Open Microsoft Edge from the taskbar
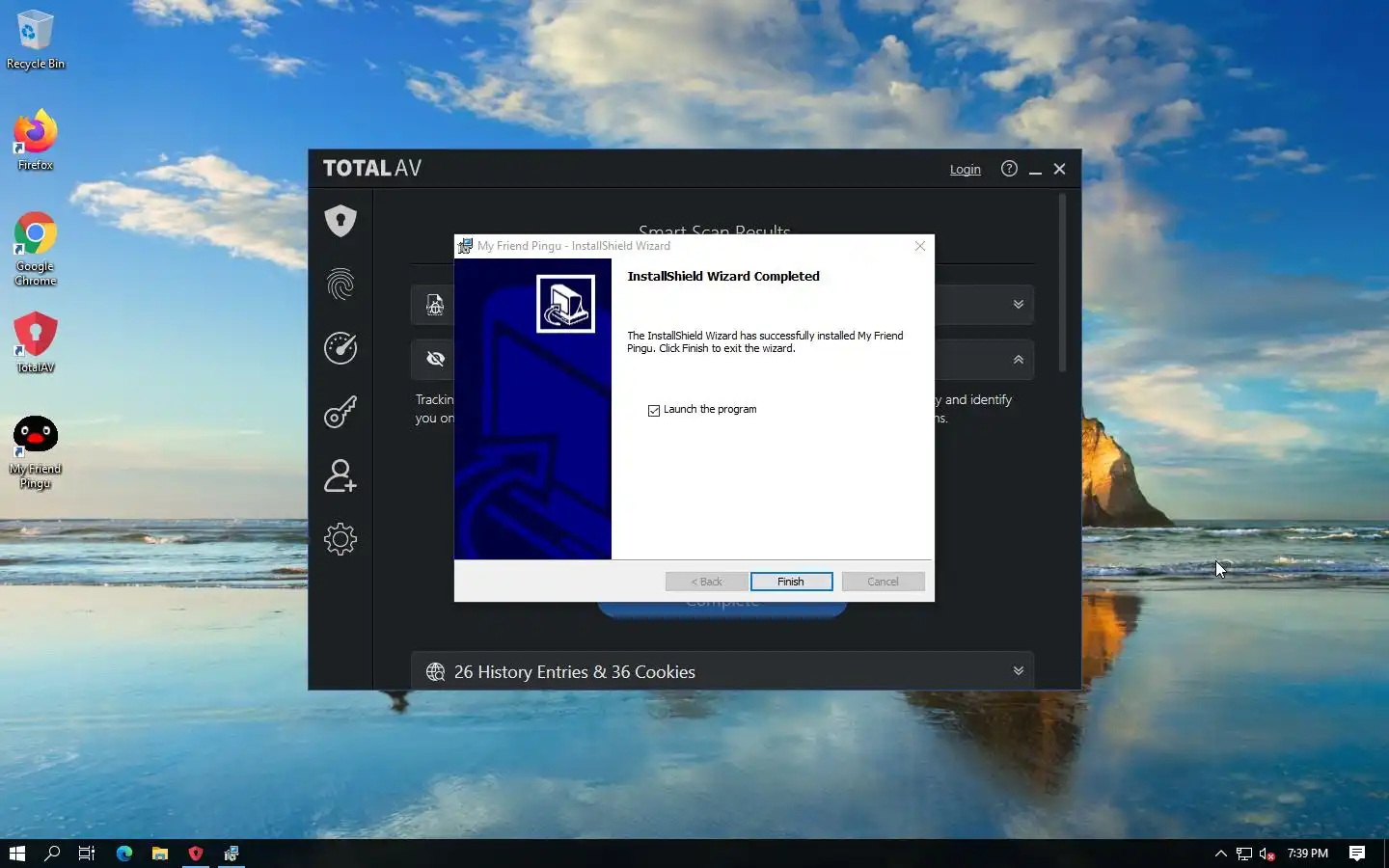Screen dimensions: 1389x868 pyautogui.click(x=124, y=854)
